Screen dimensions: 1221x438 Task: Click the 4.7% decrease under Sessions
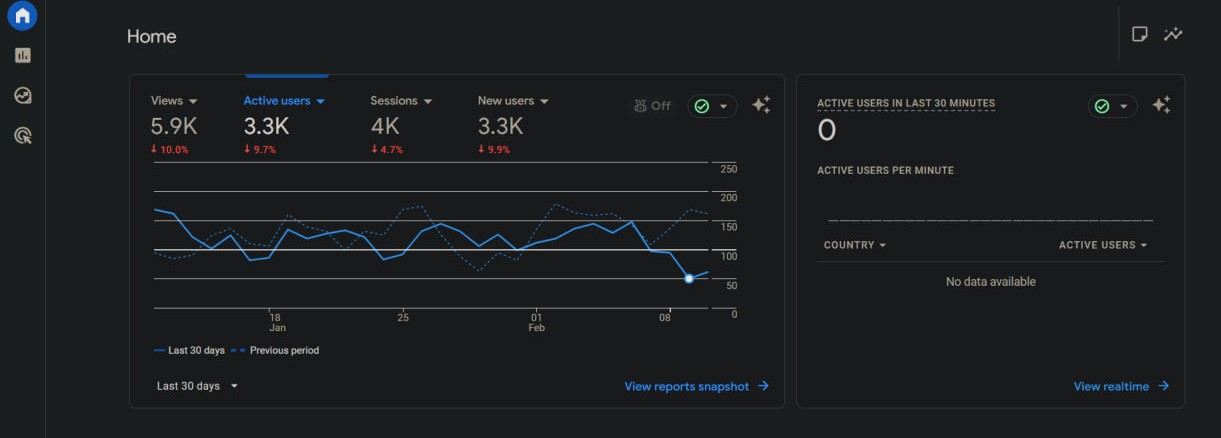click(387, 150)
